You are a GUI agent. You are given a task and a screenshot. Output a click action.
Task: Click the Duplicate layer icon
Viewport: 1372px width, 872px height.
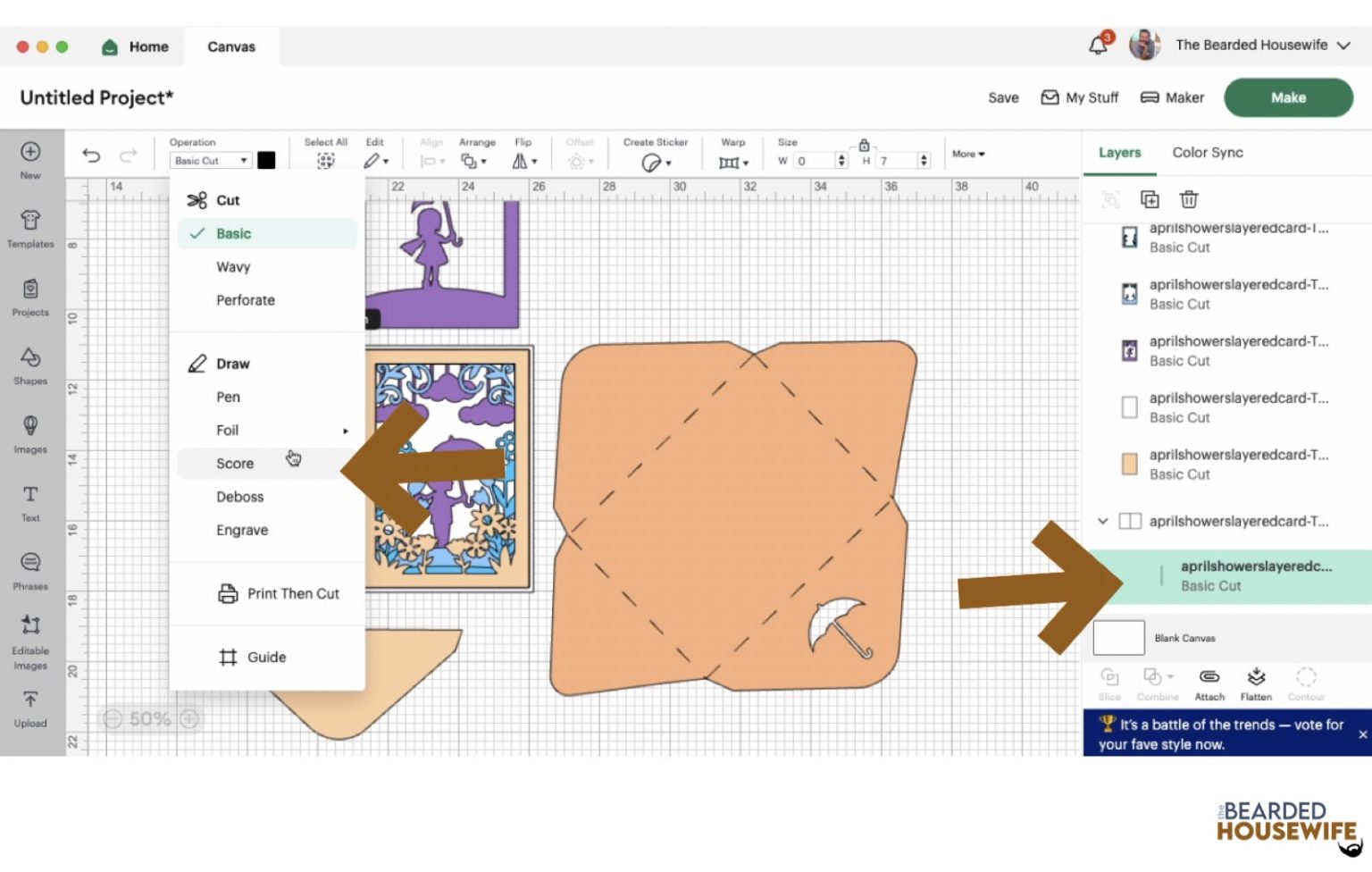pyautogui.click(x=1150, y=199)
